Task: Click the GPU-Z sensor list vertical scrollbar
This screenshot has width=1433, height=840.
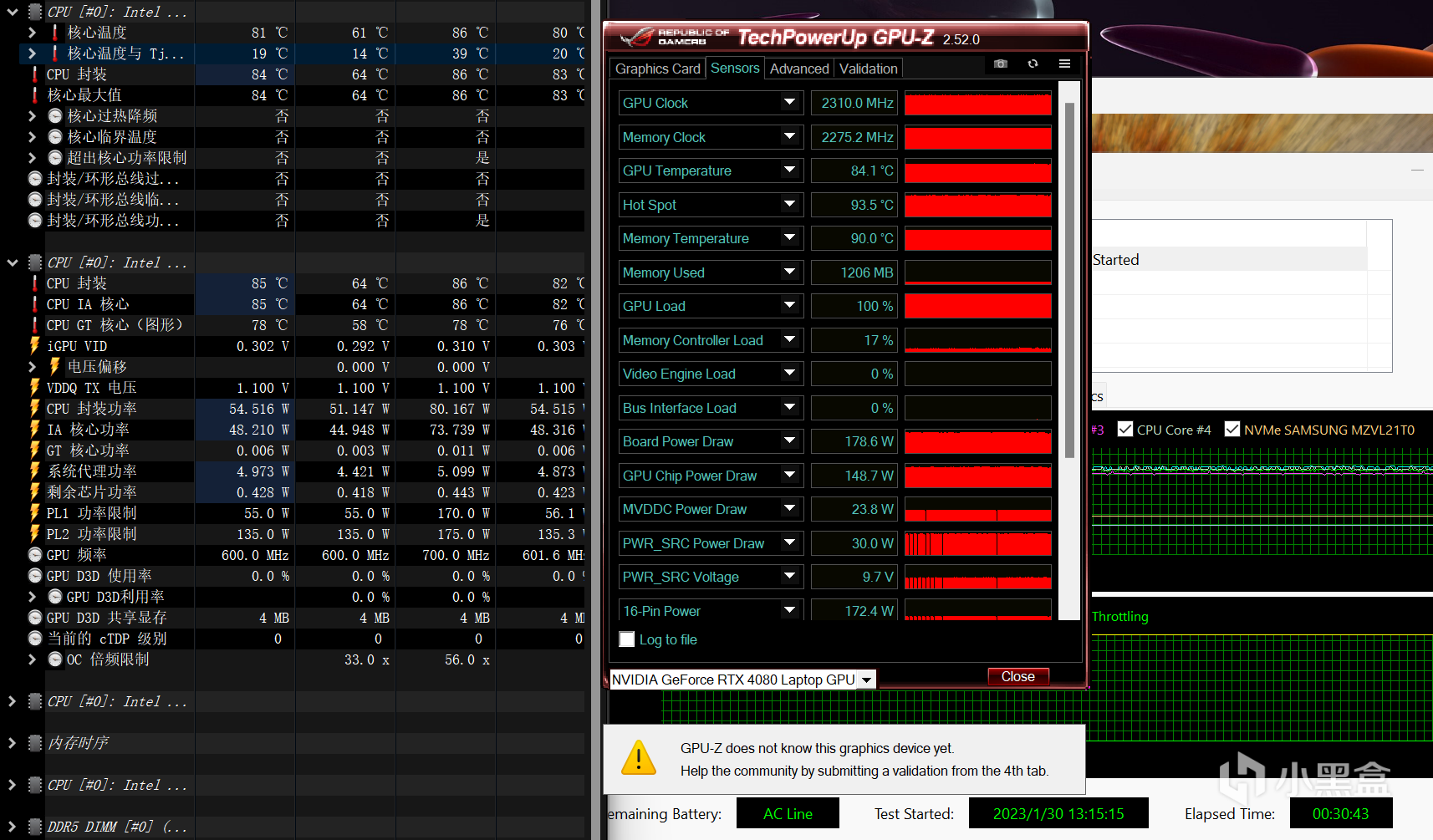Action: click(x=1069, y=280)
